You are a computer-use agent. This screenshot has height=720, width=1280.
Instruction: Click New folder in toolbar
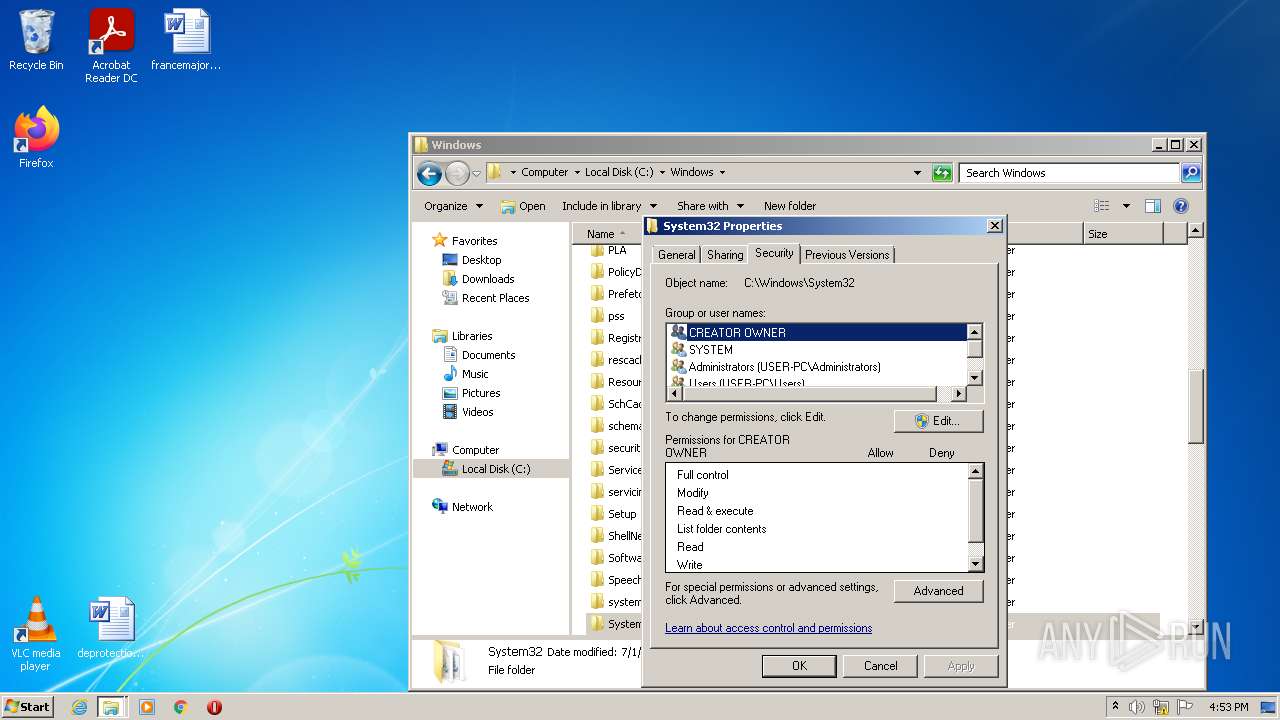(790, 206)
